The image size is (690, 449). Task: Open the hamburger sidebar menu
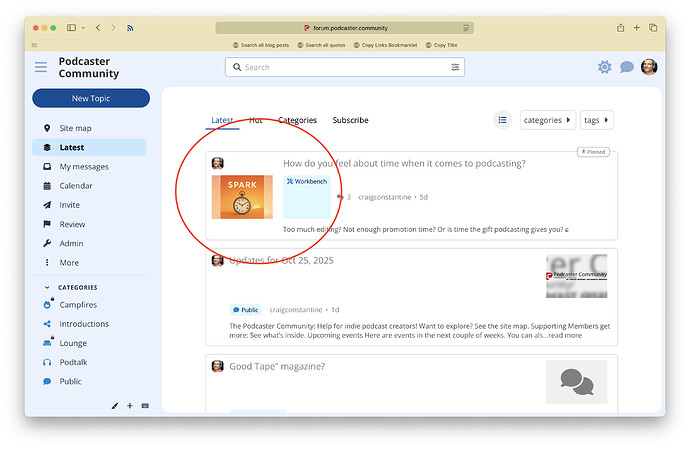41,67
